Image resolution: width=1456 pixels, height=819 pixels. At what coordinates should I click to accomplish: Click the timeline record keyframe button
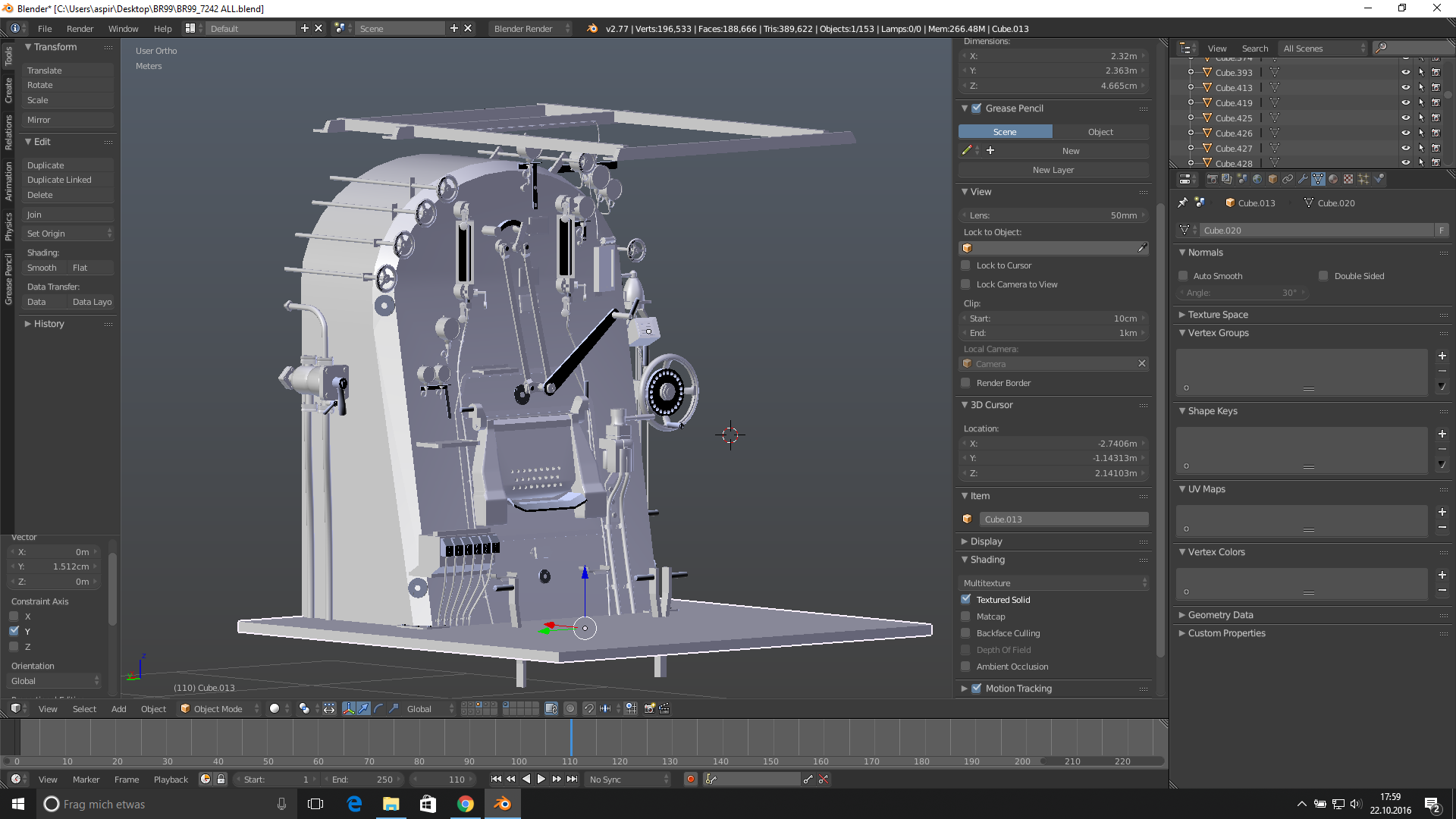(690, 779)
